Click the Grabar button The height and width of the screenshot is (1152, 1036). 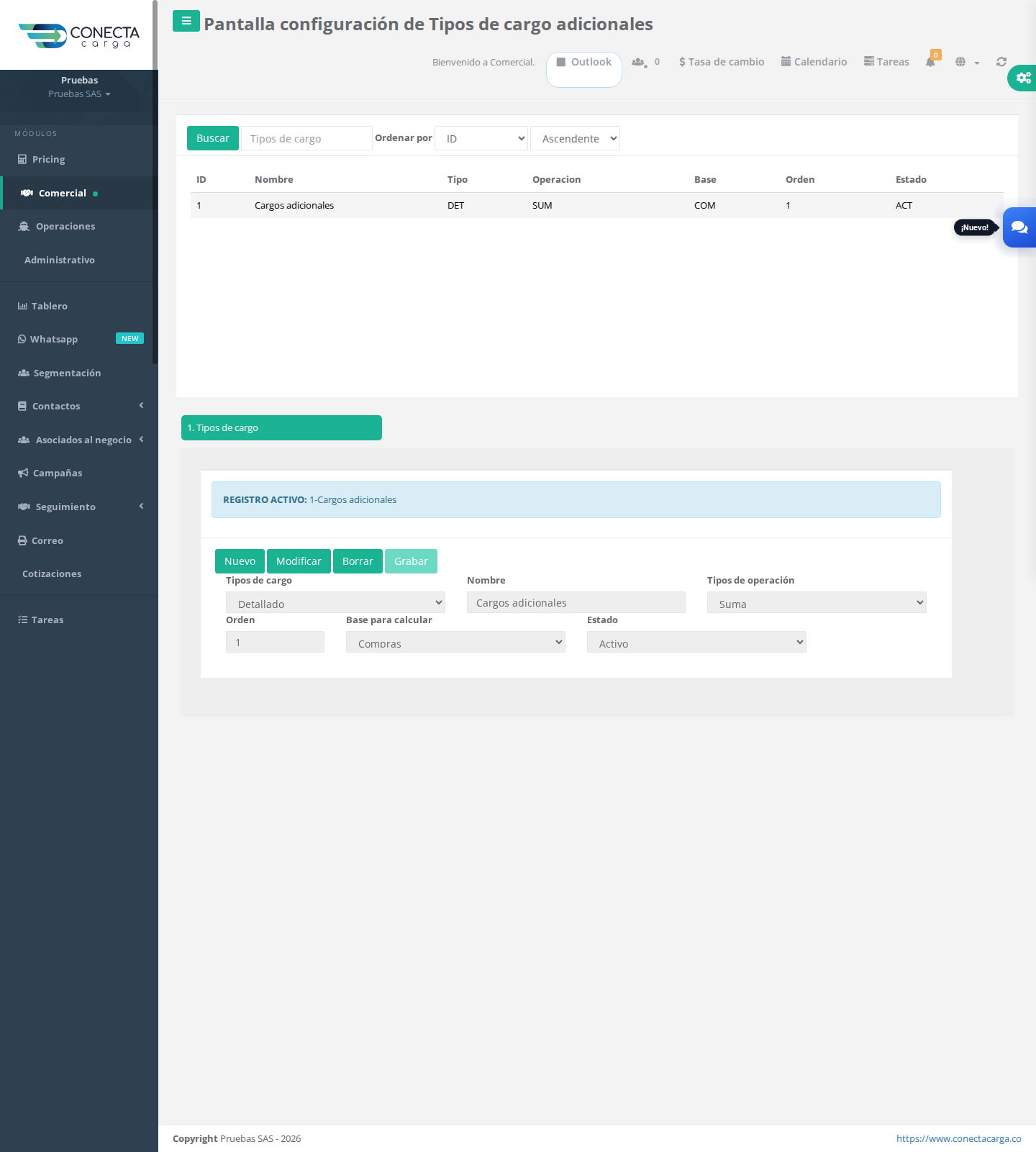click(411, 561)
